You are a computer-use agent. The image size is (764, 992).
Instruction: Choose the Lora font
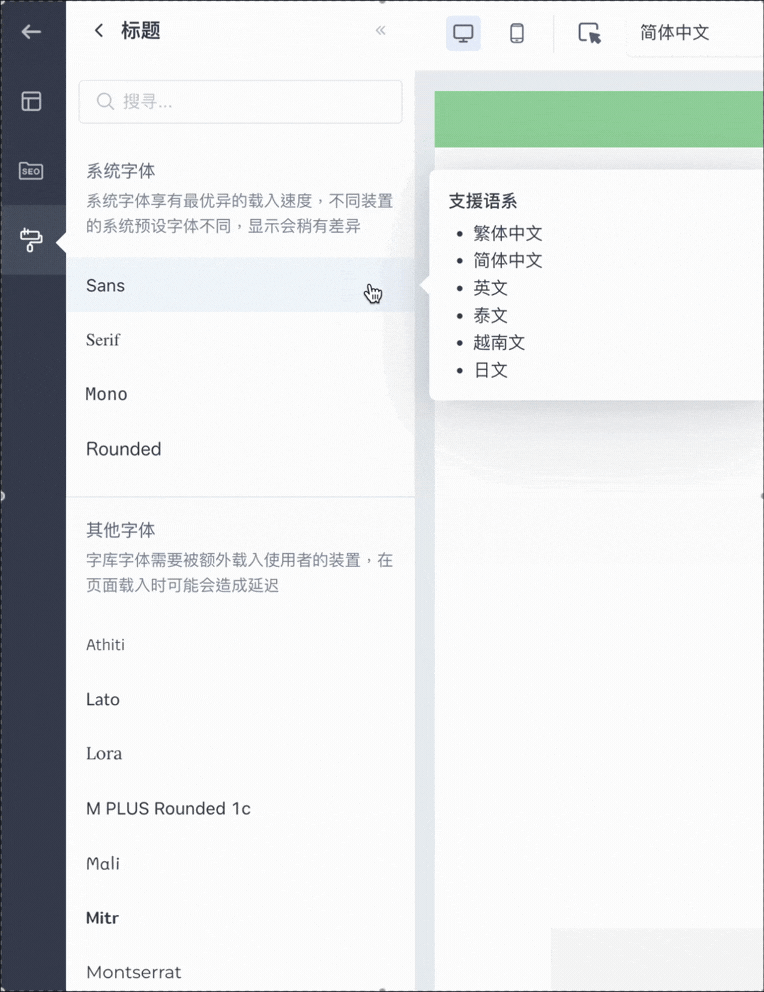(240, 753)
